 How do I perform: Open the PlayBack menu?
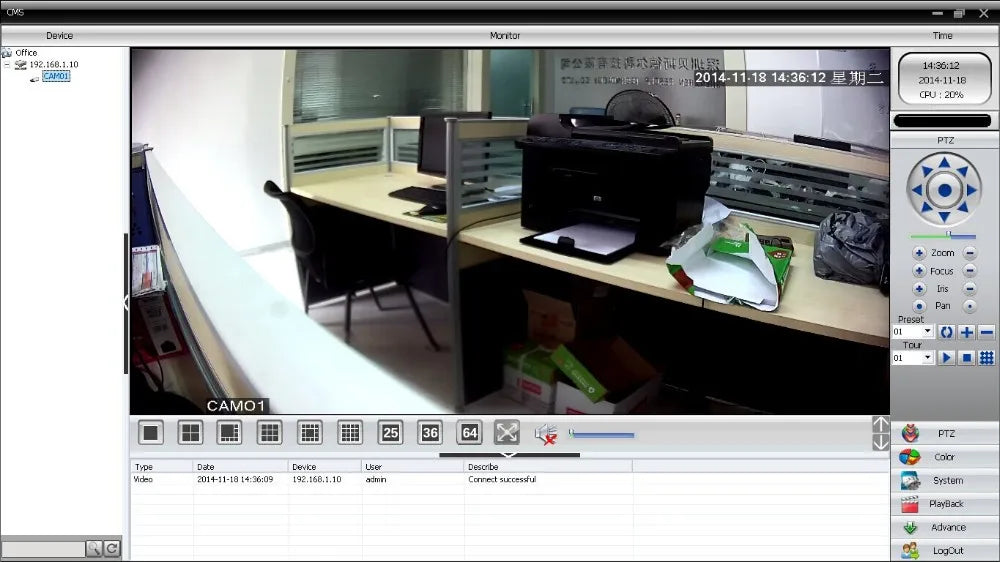[945, 504]
